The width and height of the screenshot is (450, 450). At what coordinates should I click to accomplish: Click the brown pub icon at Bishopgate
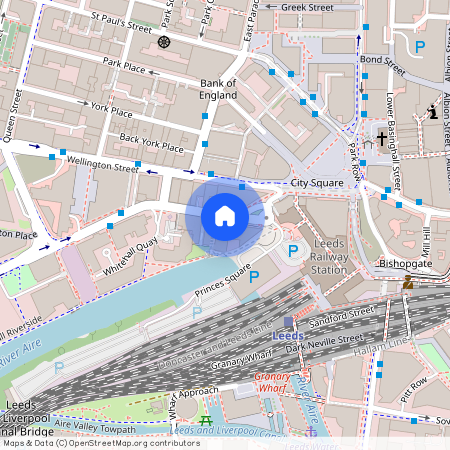coord(408,282)
